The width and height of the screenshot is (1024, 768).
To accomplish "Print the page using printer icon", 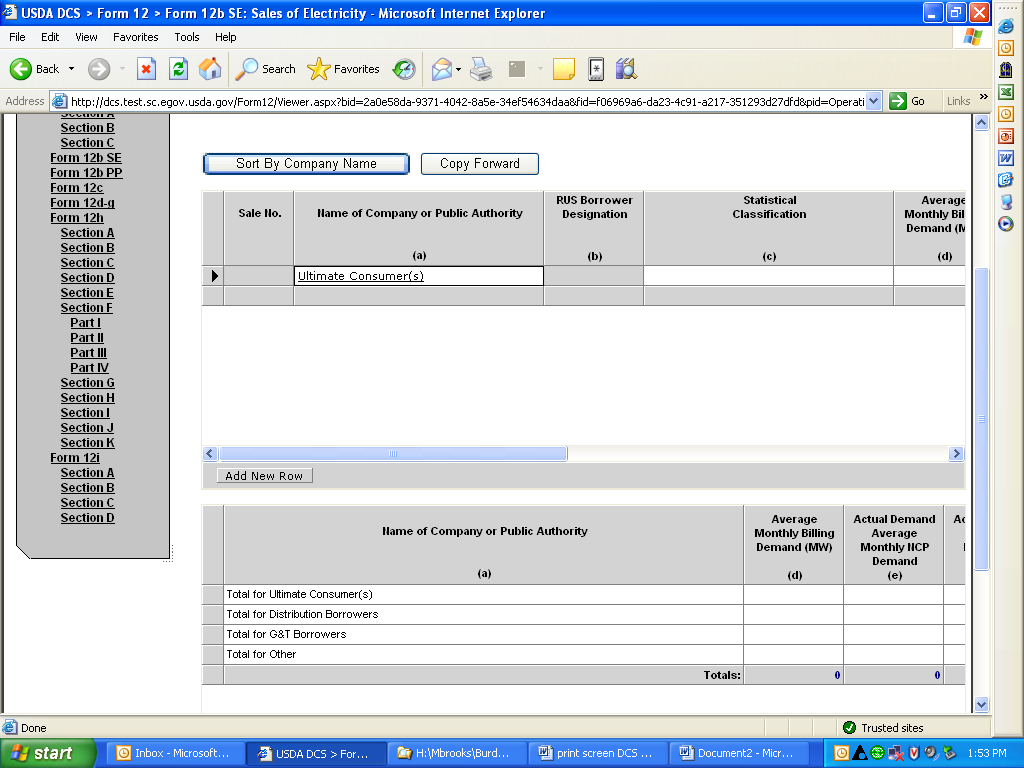I will (481, 69).
